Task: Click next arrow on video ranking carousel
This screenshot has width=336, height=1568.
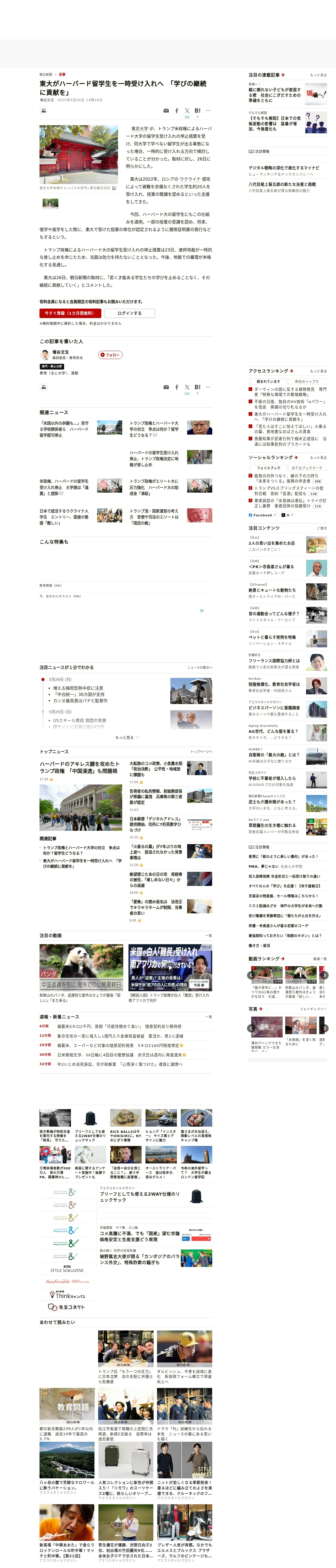Action: point(324,975)
